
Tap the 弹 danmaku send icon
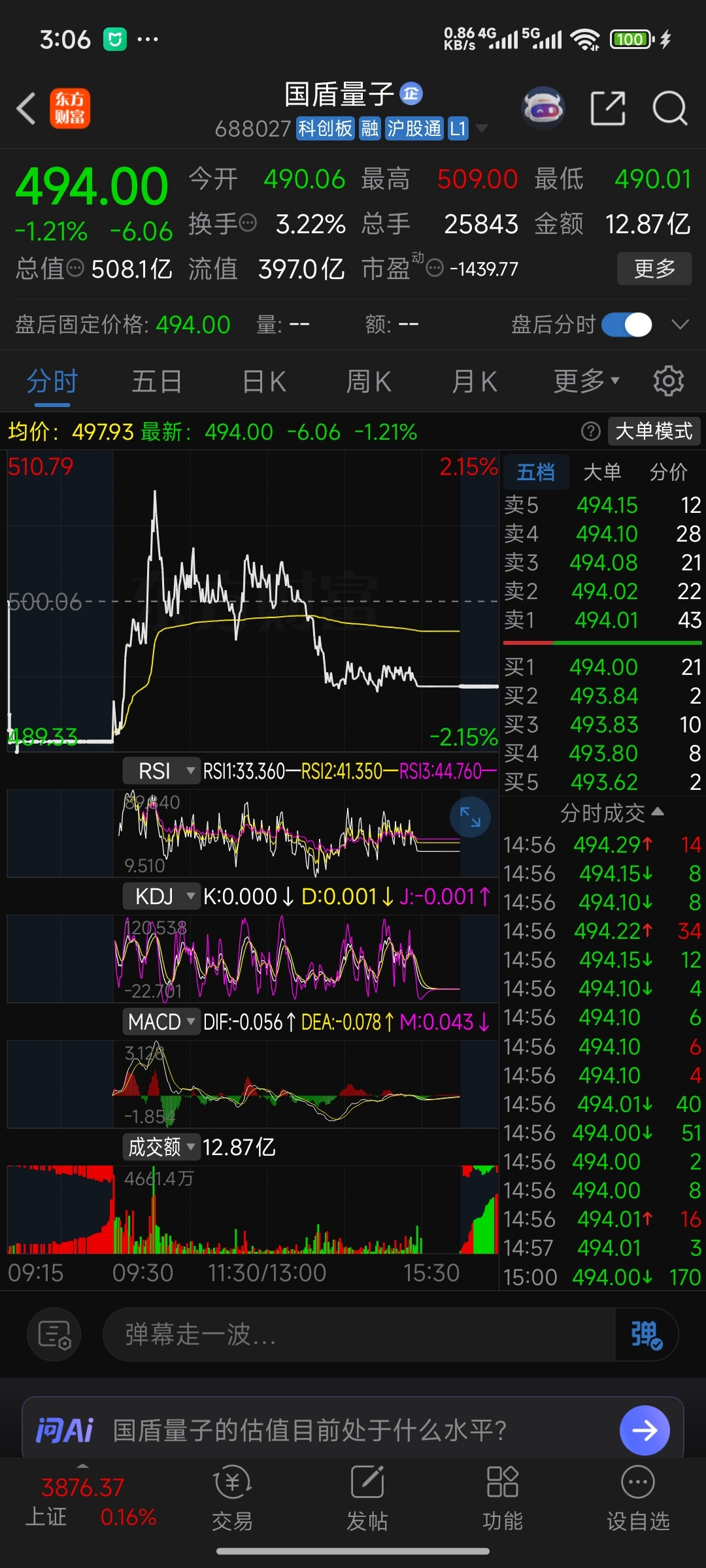tap(646, 1335)
